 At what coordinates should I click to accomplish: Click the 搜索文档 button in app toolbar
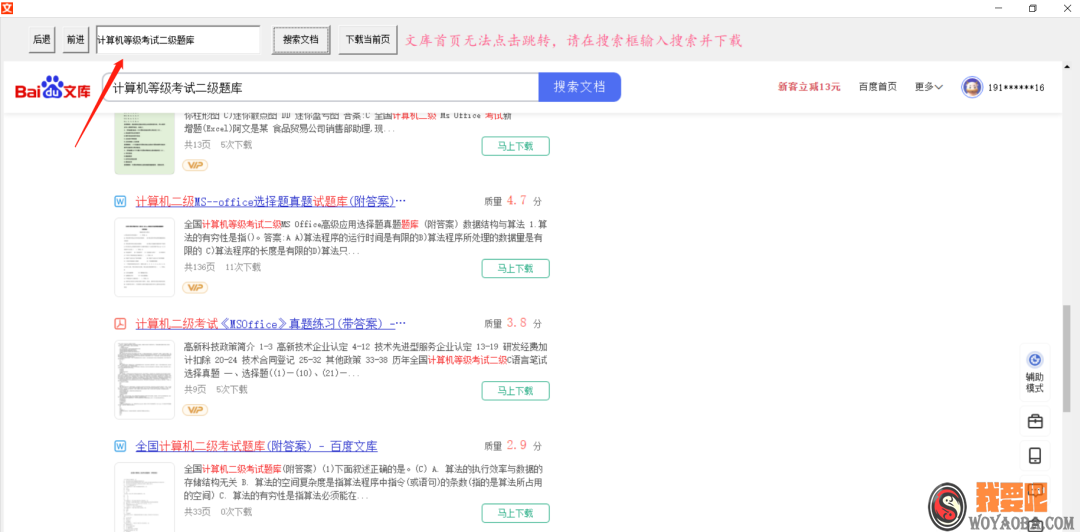click(x=300, y=40)
